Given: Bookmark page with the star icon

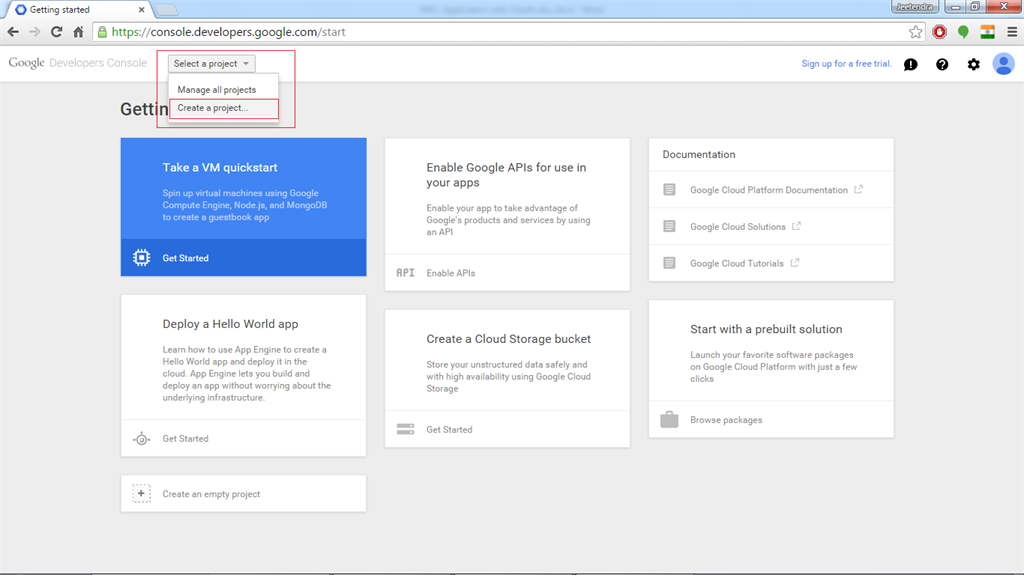Looking at the screenshot, I should coord(916,31).
